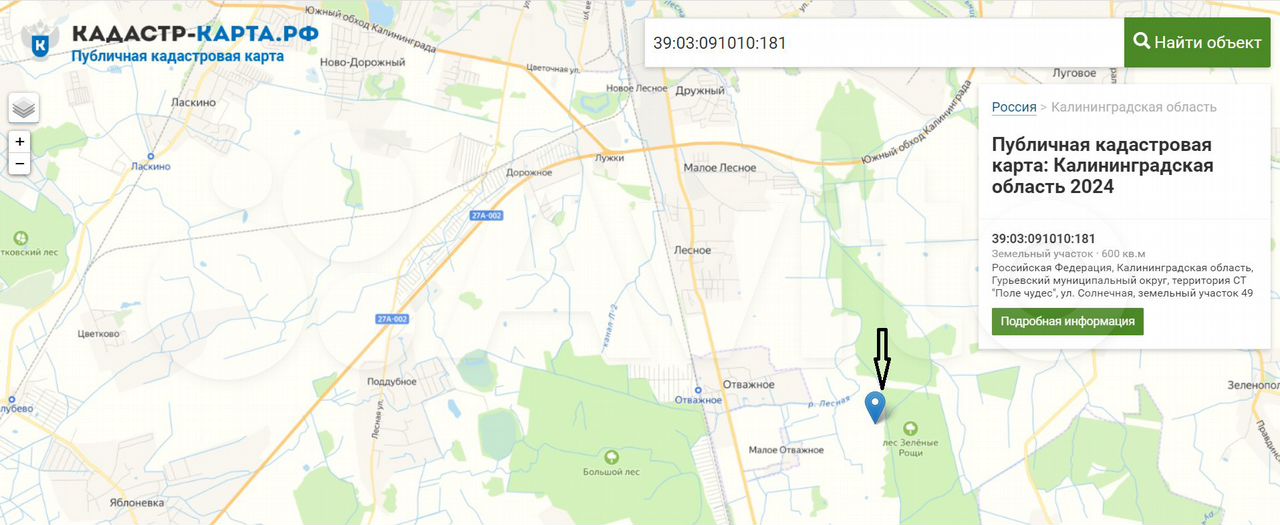Click the Ласкино station marker icon
This screenshot has width=1280, height=525.
coord(150,156)
